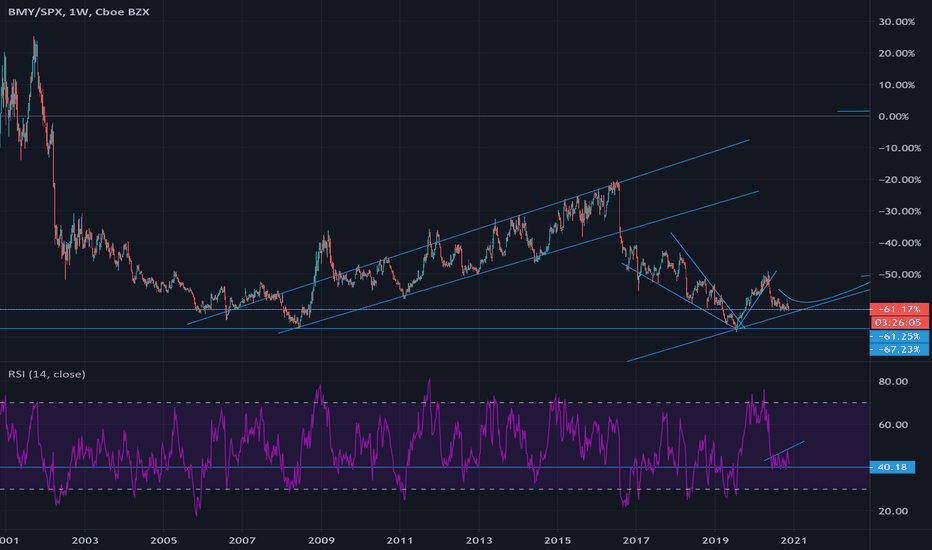Click the 2011 time axis label
Screen dimensions: 932x550
click(x=399, y=540)
